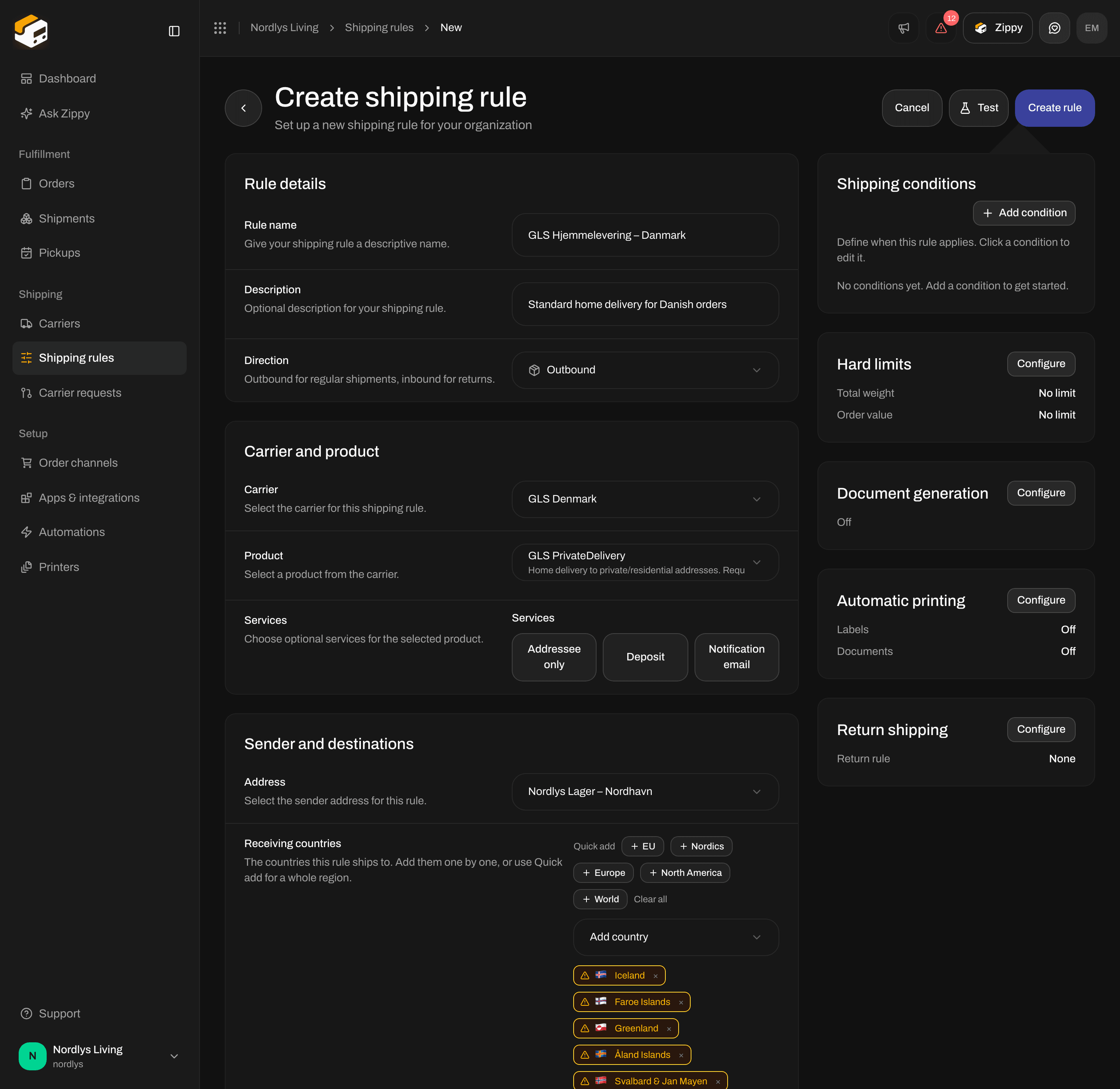The image size is (1120, 1089).
Task: Open Carriers in the sidebar
Action: pyautogui.click(x=100, y=324)
